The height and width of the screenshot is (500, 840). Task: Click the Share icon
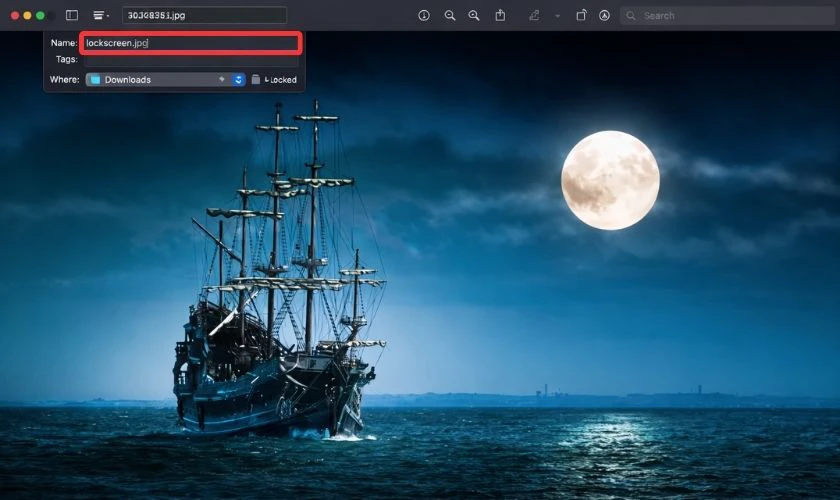pyautogui.click(x=501, y=16)
